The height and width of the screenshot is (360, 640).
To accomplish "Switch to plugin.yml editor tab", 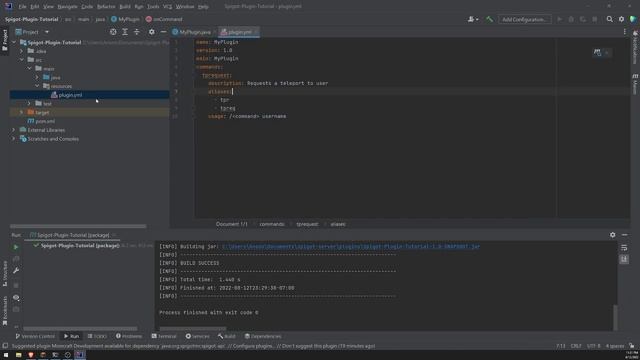I will [x=238, y=32].
